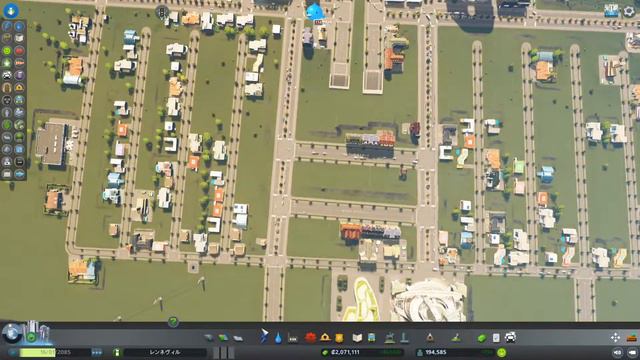Open the Economy green money panel

coord(482,338)
